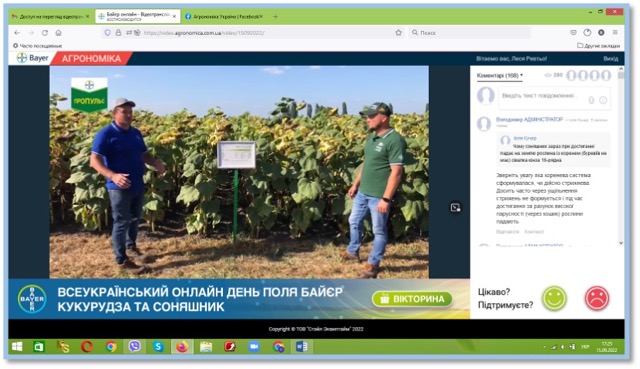Go back with the browser back arrow
Image resolution: width=640 pixels, height=369 pixels.
coord(17,33)
